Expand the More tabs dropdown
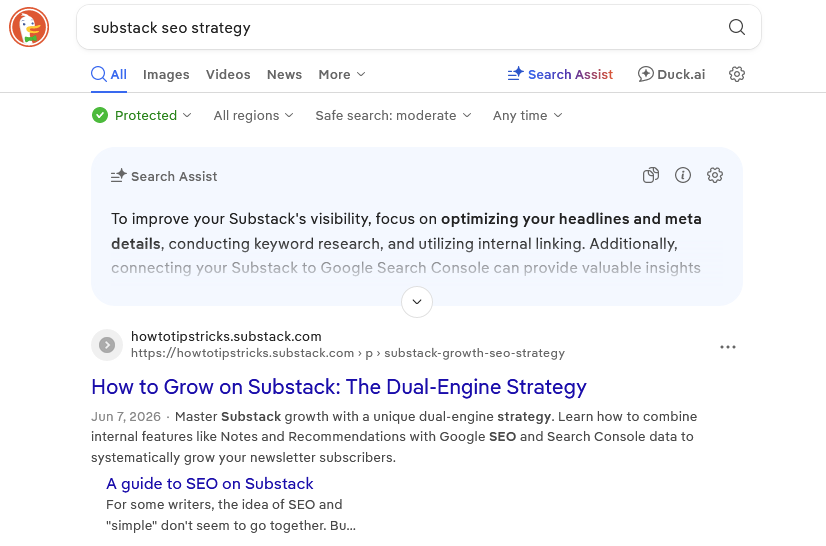Image resolution: width=826 pixels, height=546 pixels. coord(342,74)
